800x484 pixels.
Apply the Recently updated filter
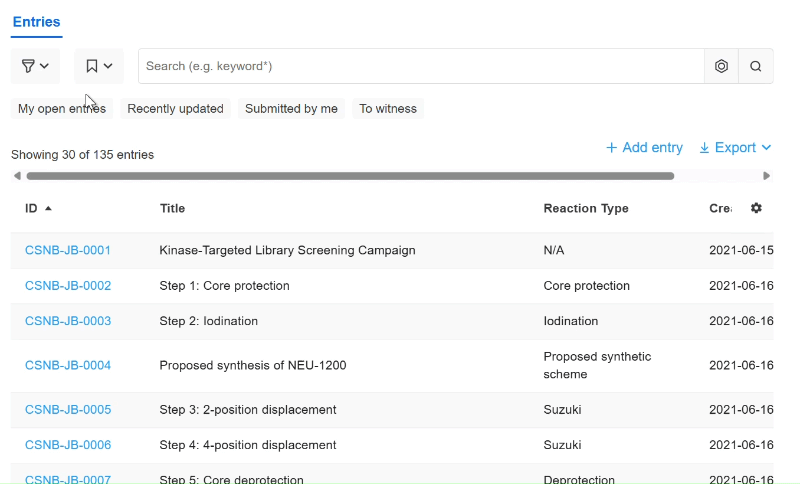175,109
